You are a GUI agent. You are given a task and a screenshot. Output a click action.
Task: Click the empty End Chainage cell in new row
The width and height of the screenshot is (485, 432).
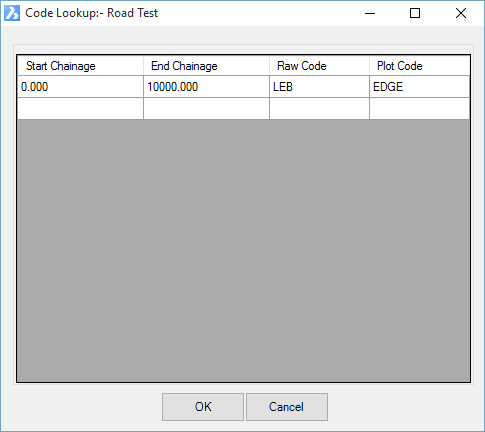tap(206, 108)
